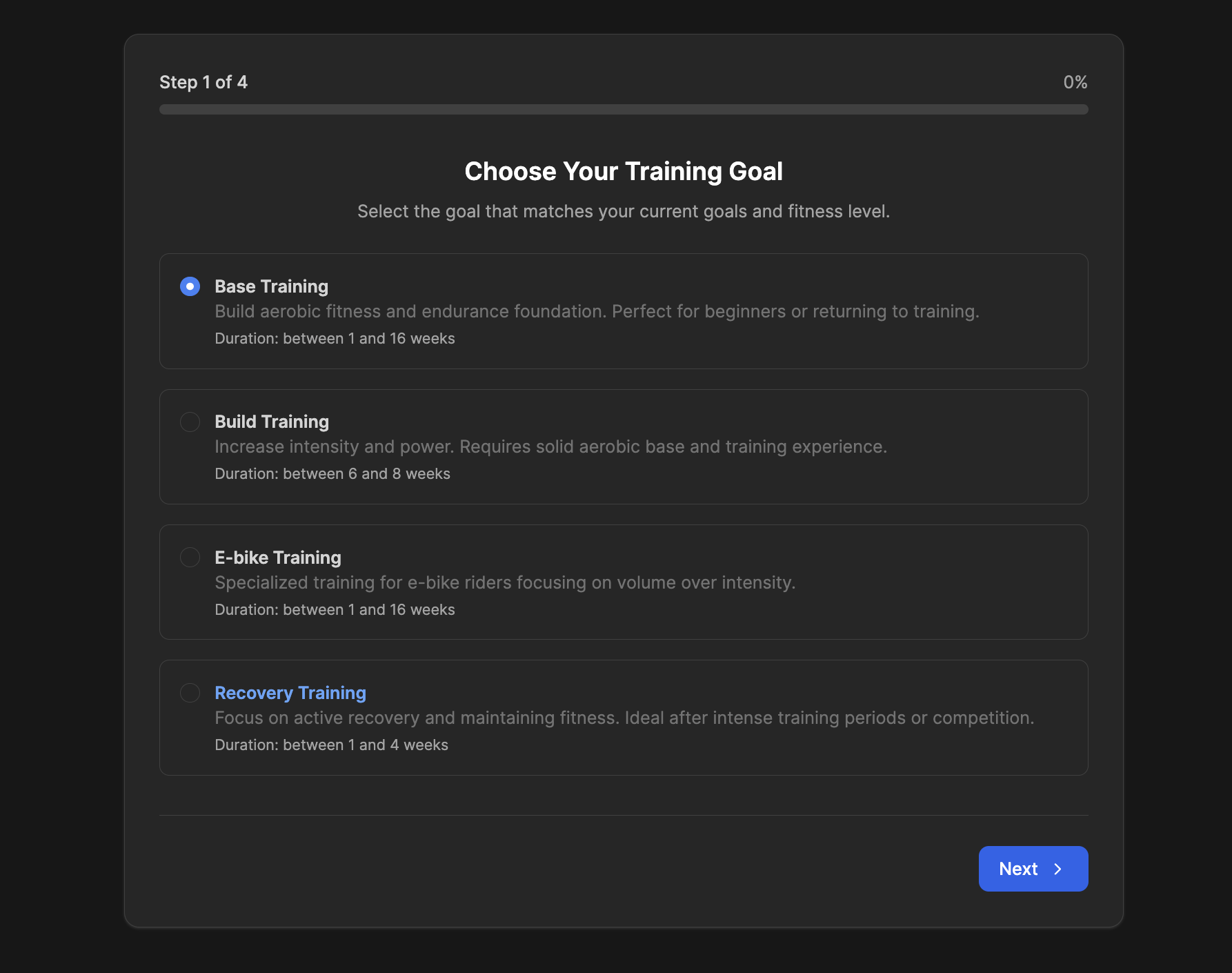Viewport: 1232px width, 973px height.
Task: Select the E-bike Training radio button
Action: tap(190, 557)
